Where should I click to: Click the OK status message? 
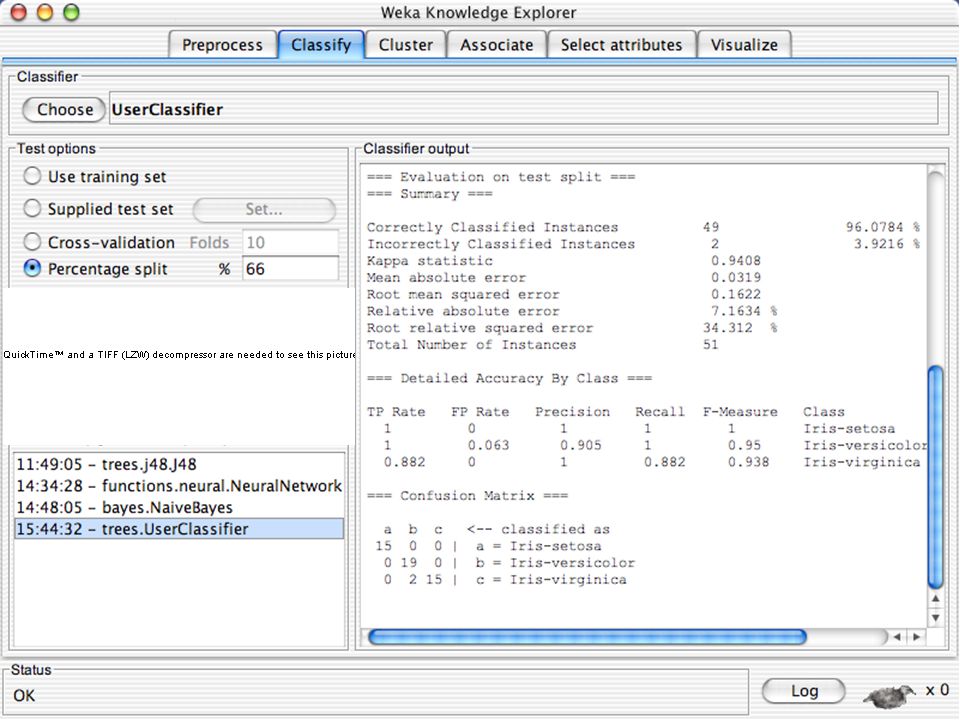click(x=24, y=696)
